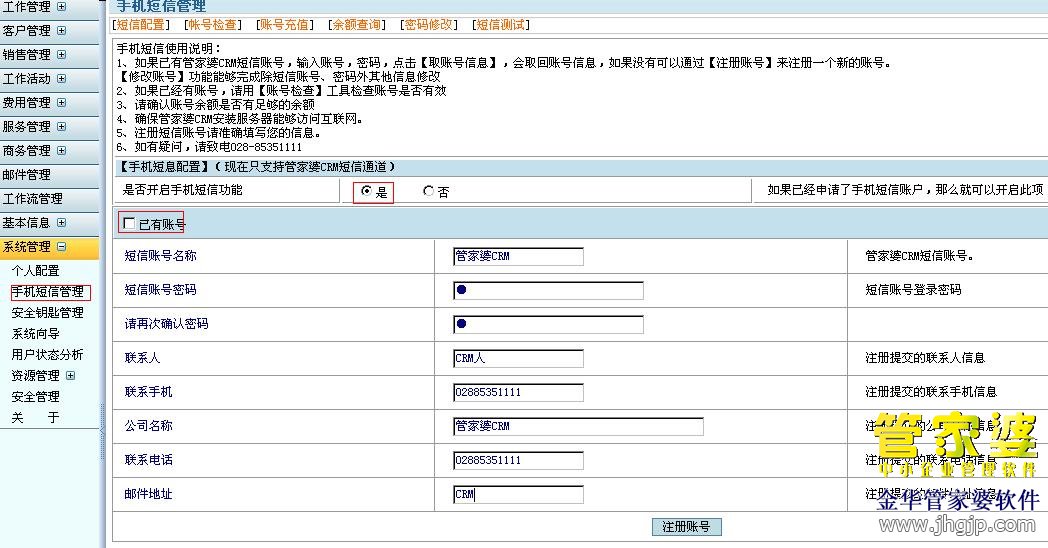
Task: Expand the 销售管理 menu section
Action: point(61,54)
